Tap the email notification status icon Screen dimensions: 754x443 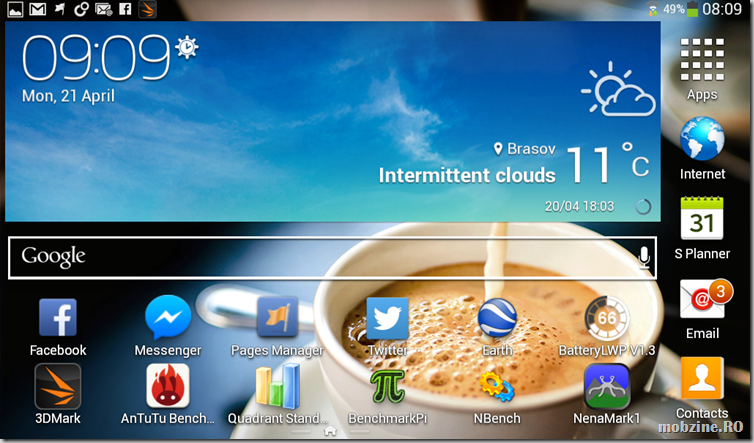point(103,9)
